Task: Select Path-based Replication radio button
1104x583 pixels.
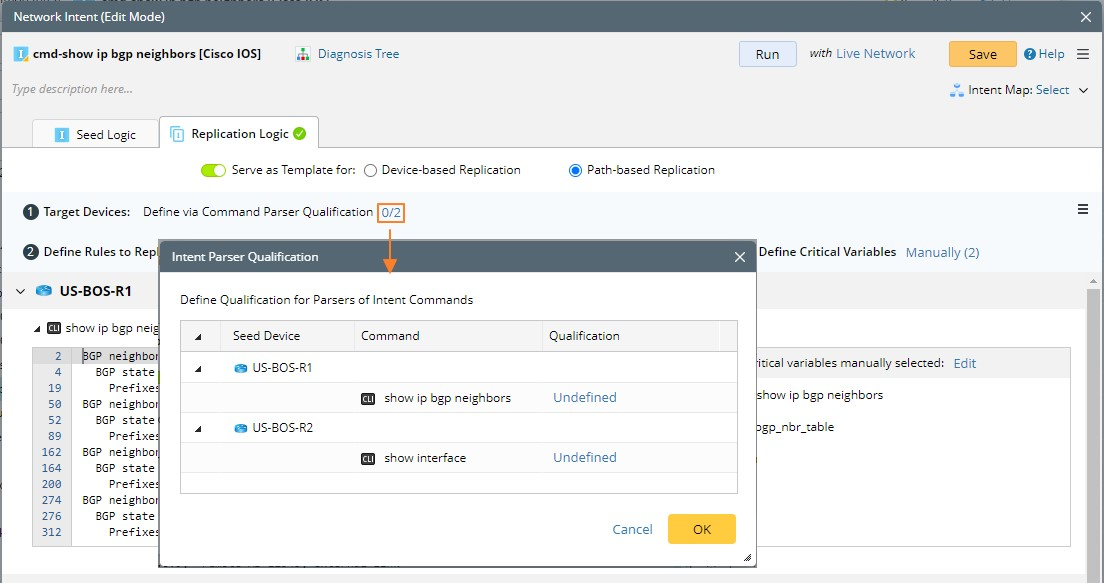Action: pos(575,170)
